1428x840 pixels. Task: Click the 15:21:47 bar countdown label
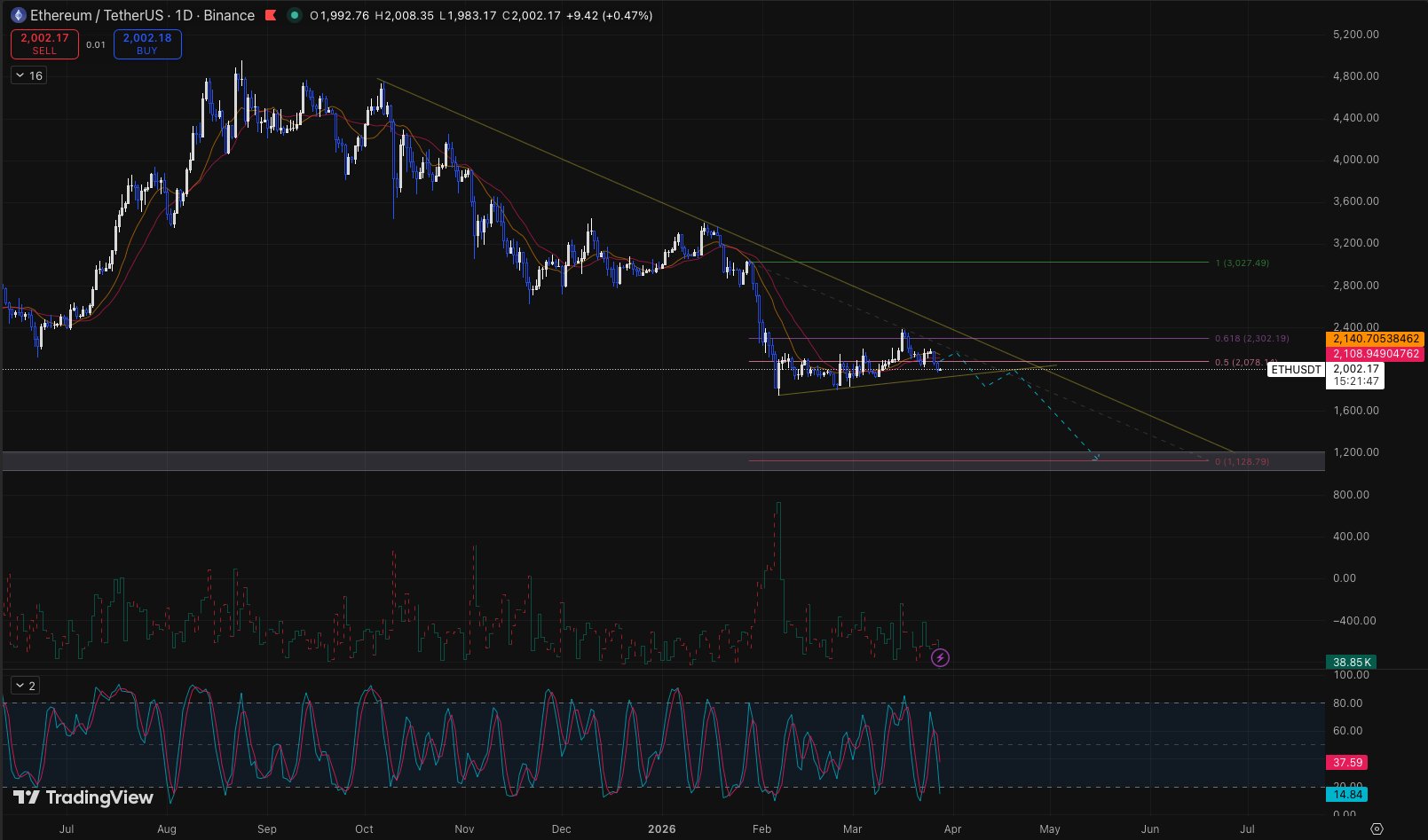[1356, 381]
